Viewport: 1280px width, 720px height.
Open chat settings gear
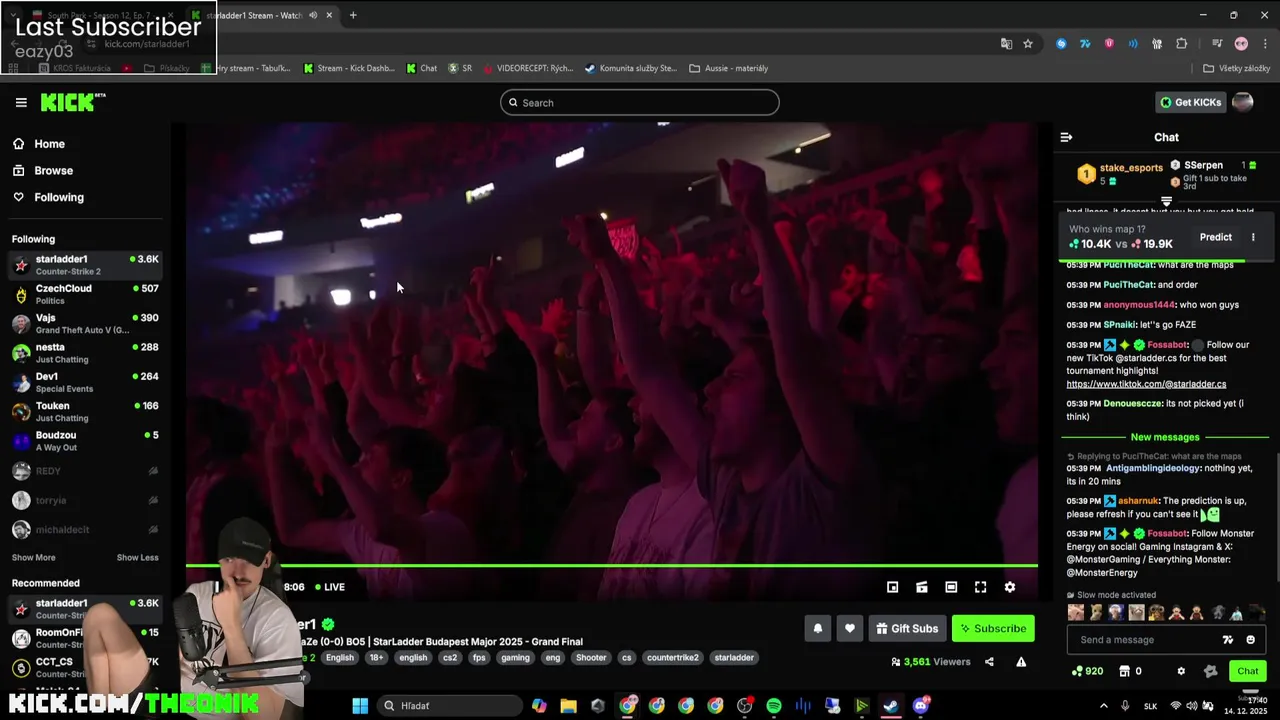1181,671
